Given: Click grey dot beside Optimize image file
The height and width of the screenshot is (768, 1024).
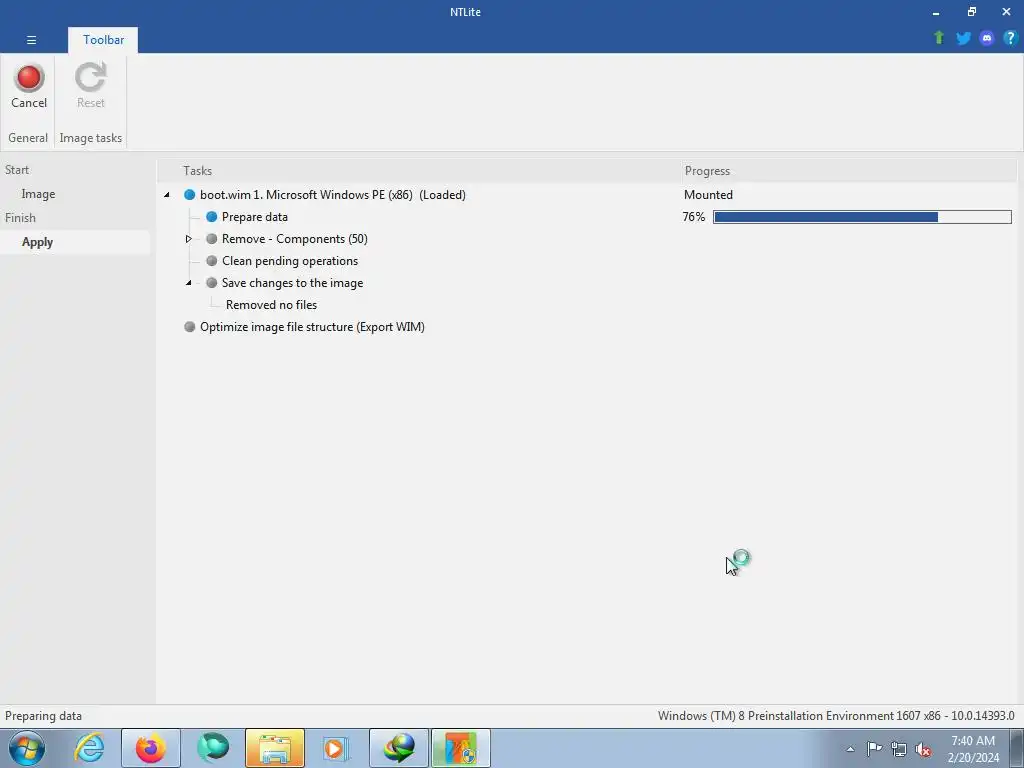Looking at the screenshot, I should (x=189, y=327).
